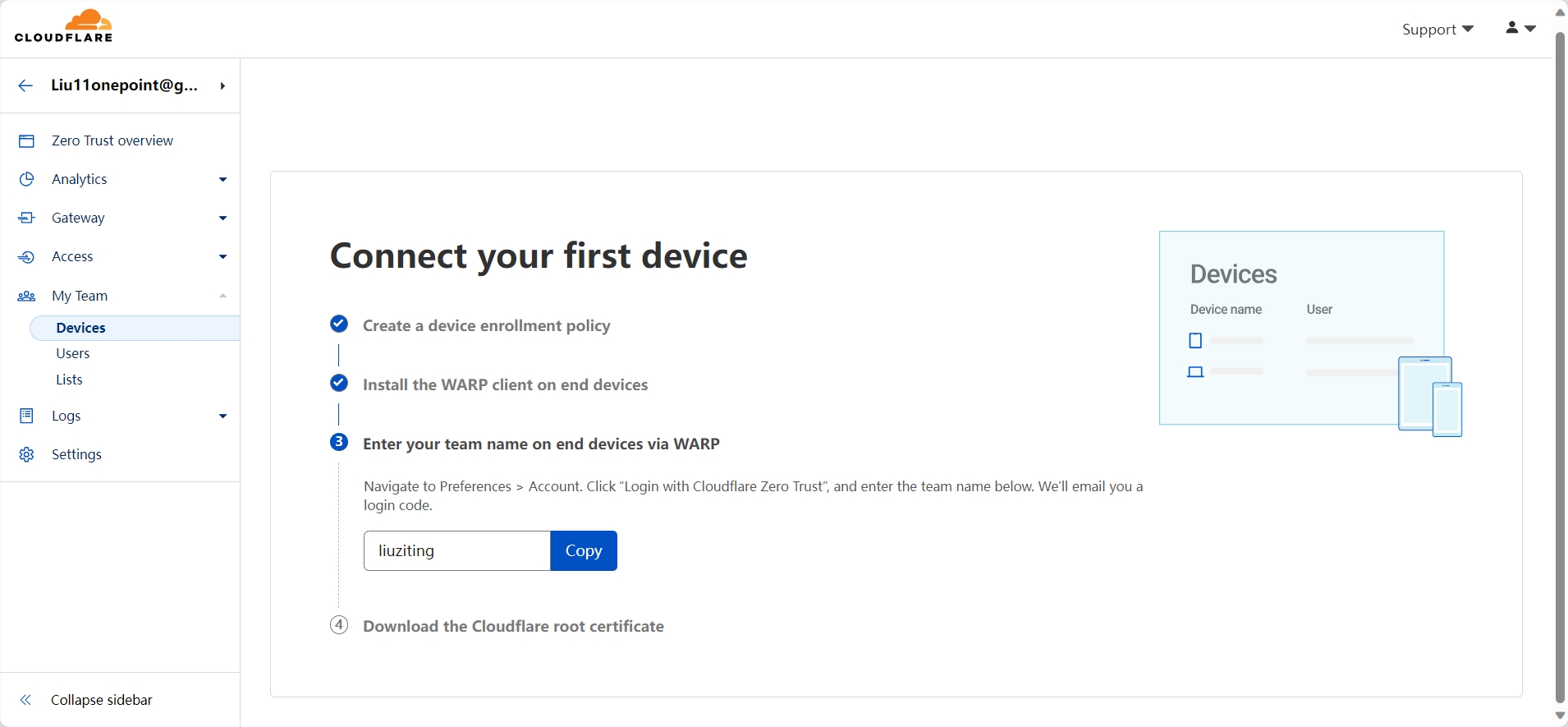1568x727 pixels.
Task: Open Settings via the gear icon
Action: [x=26, y=454]
